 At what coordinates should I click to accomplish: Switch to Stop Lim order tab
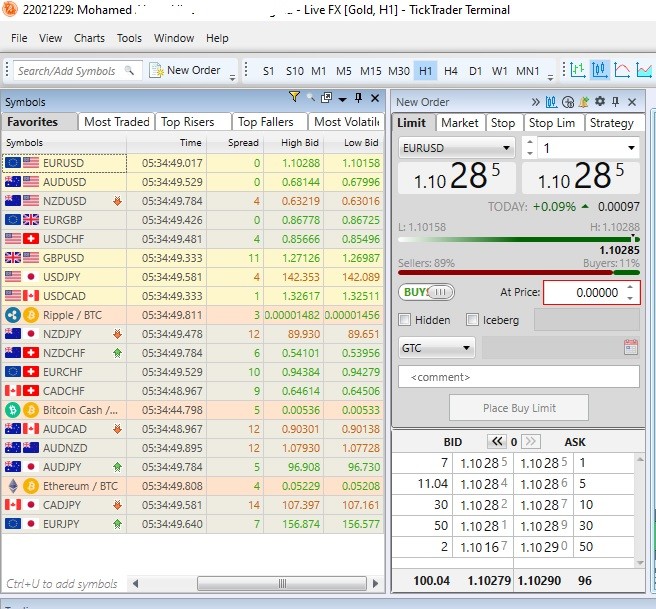552,123
